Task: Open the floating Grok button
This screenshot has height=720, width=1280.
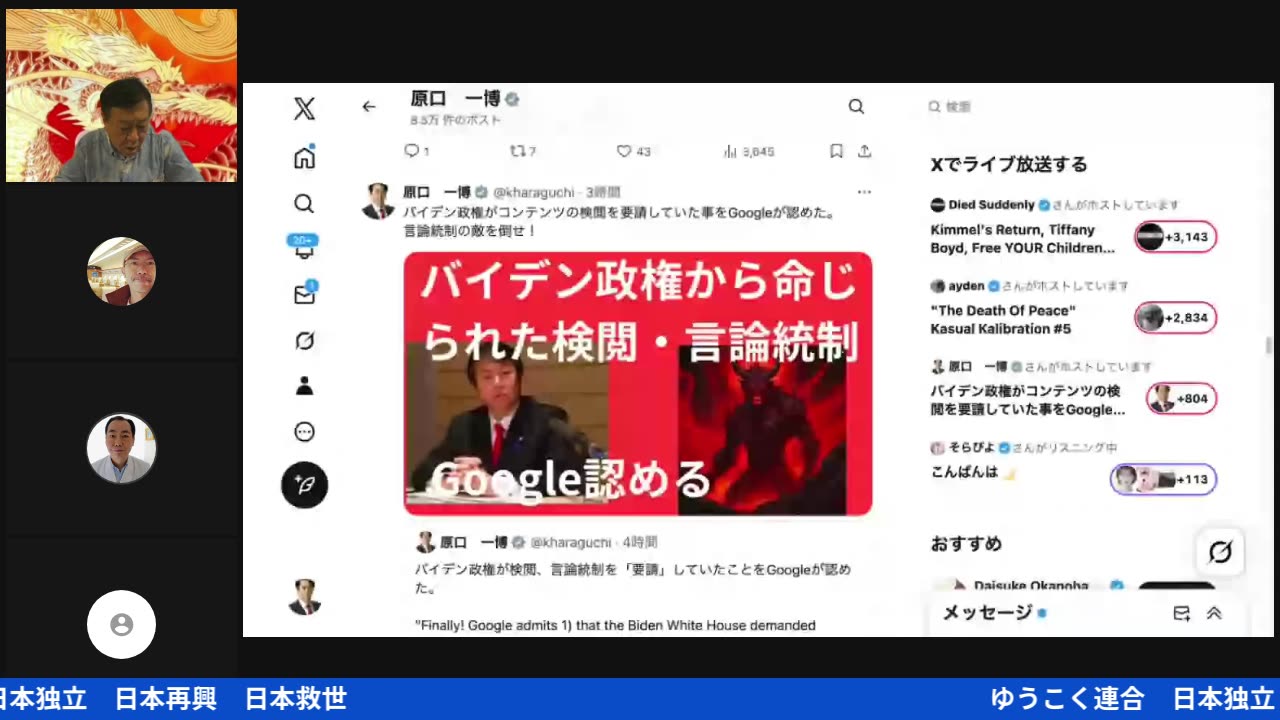Action: [1220, 552]
